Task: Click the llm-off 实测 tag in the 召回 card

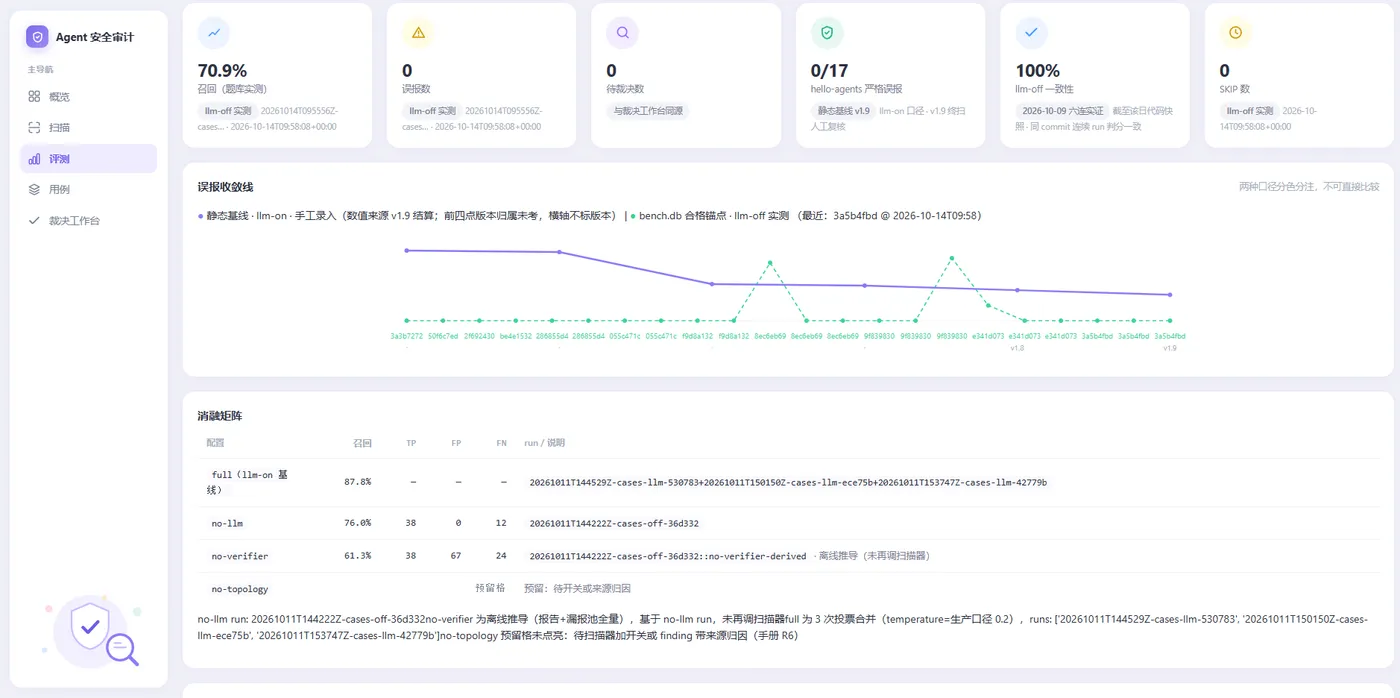Action: tap(227, 111)
